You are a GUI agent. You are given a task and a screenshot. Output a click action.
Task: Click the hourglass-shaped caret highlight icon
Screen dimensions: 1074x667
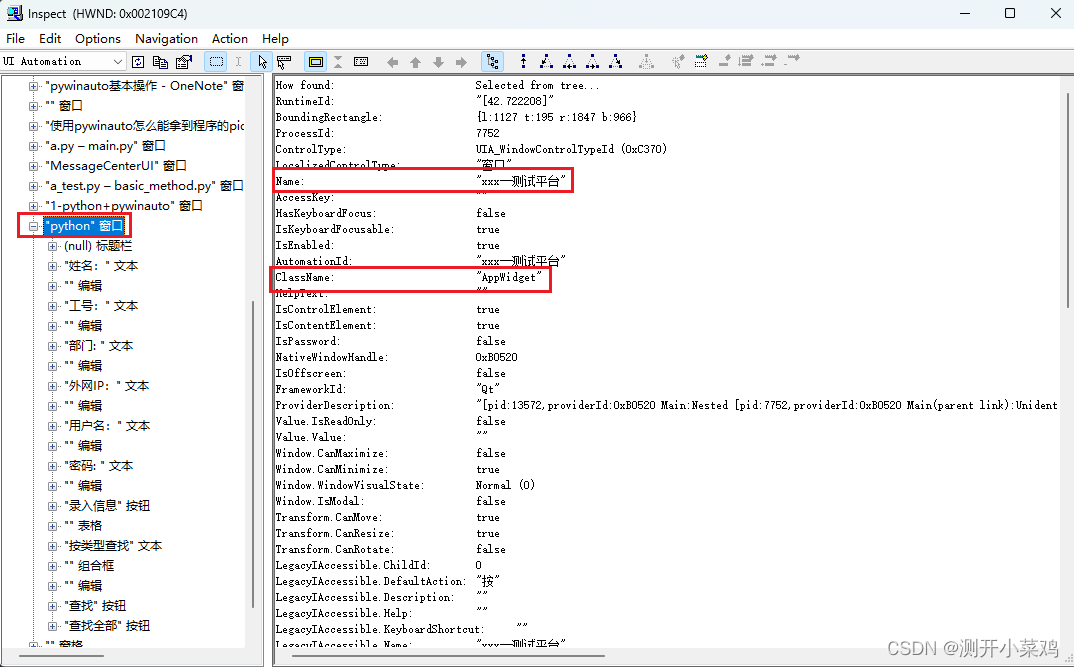338,62
